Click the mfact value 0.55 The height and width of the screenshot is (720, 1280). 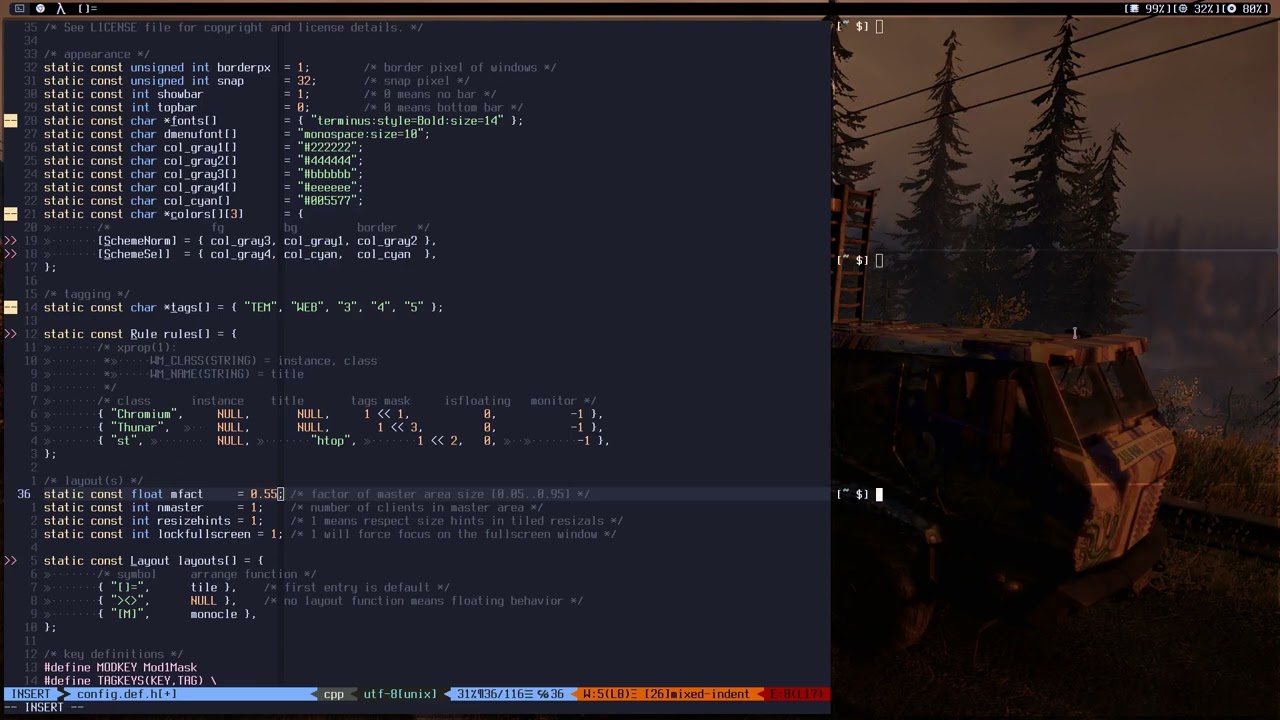click(x=264, y=494)
